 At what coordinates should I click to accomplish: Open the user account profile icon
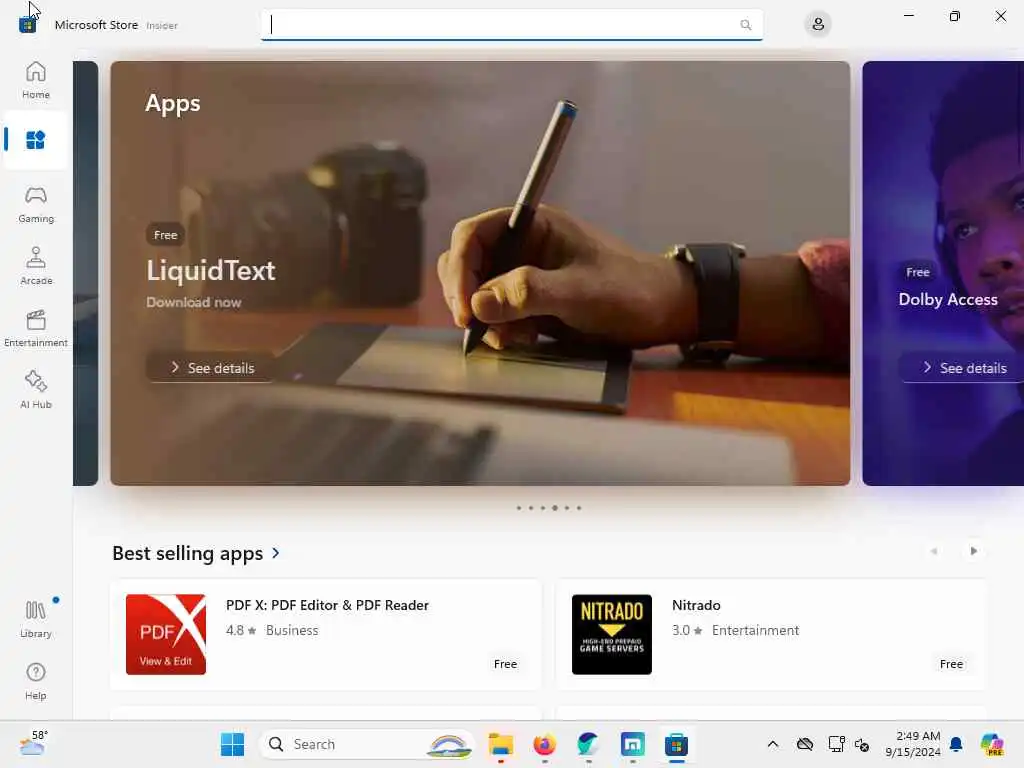click(x=818, y=25)
